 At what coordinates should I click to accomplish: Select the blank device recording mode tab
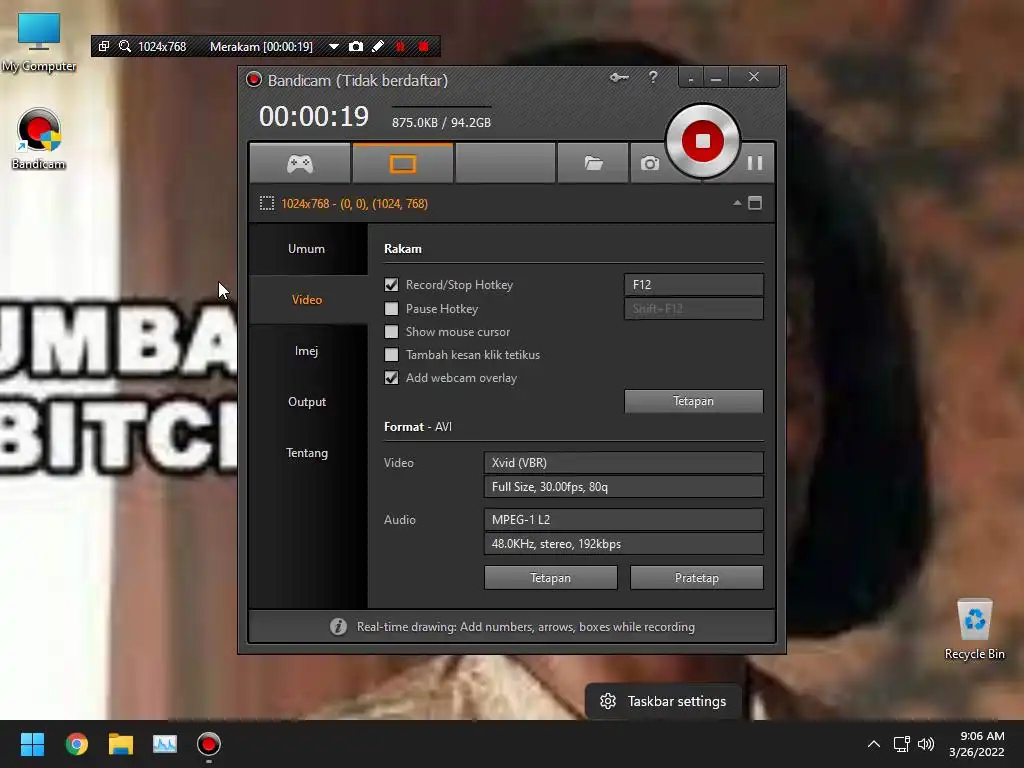[x=505, y=163]
